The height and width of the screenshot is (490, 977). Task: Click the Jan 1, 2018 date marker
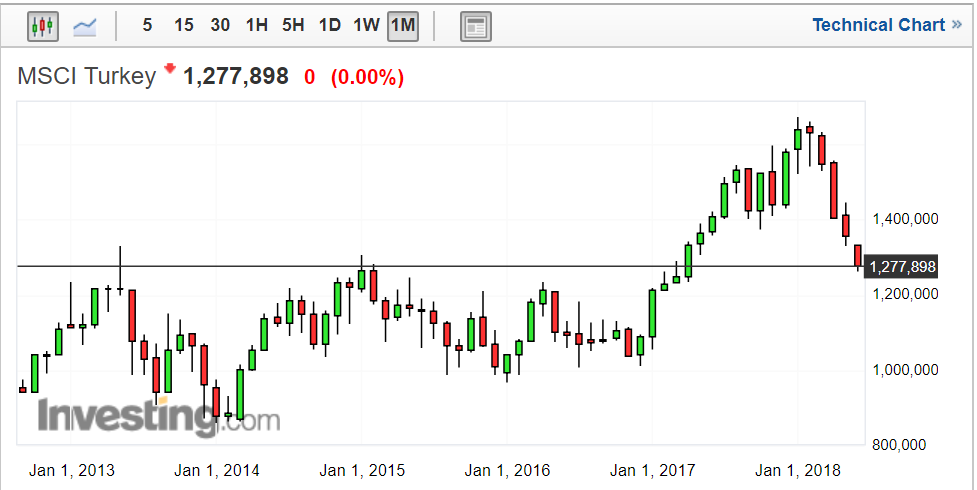[797, 470]
